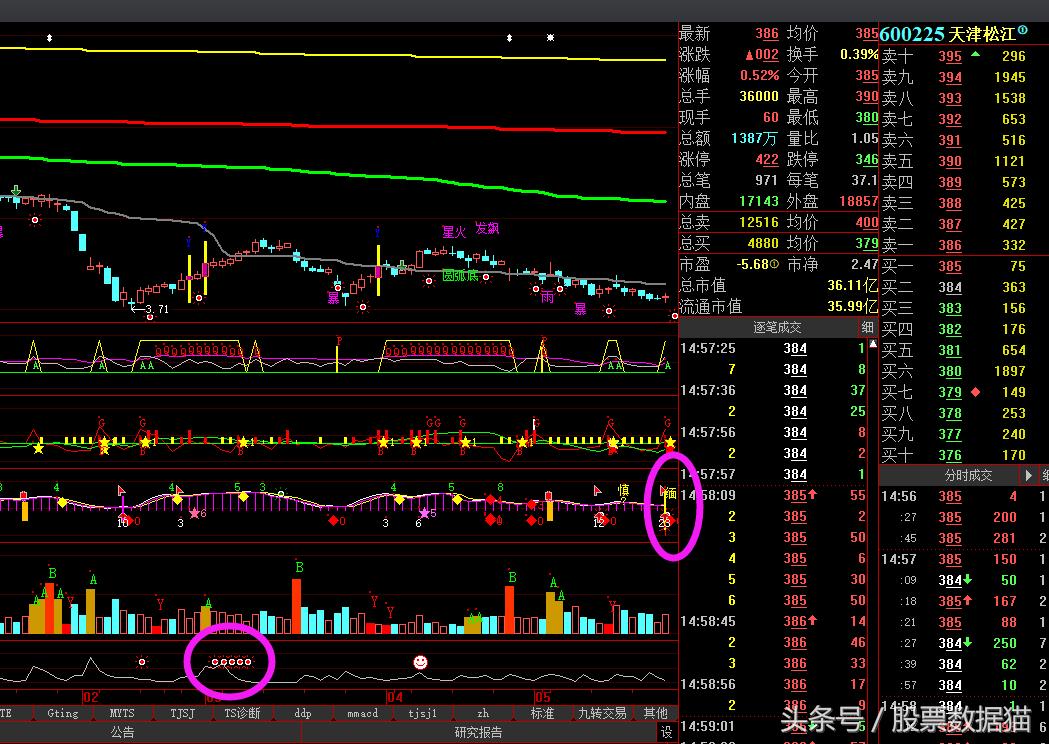Click the 总卖 value 12516

coord(759,222)
